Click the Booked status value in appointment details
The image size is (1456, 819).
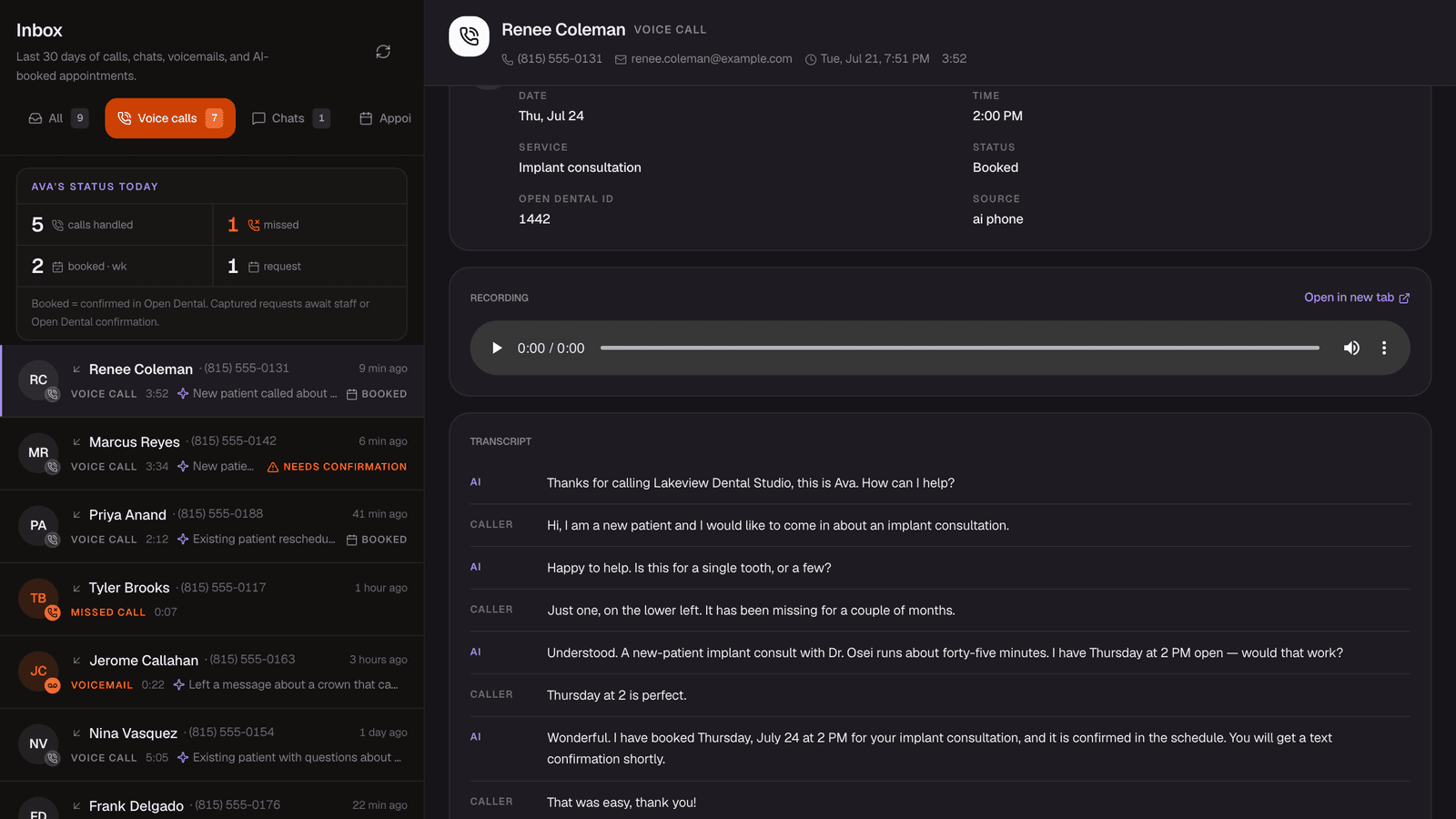coord(996,167)
